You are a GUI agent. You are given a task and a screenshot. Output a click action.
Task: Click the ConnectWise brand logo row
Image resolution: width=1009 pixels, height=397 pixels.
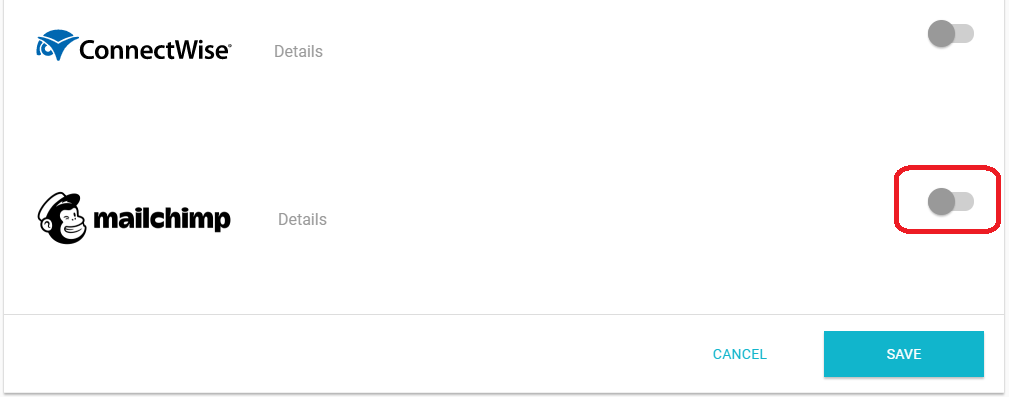pyautogui.click(x=134, y=46)
